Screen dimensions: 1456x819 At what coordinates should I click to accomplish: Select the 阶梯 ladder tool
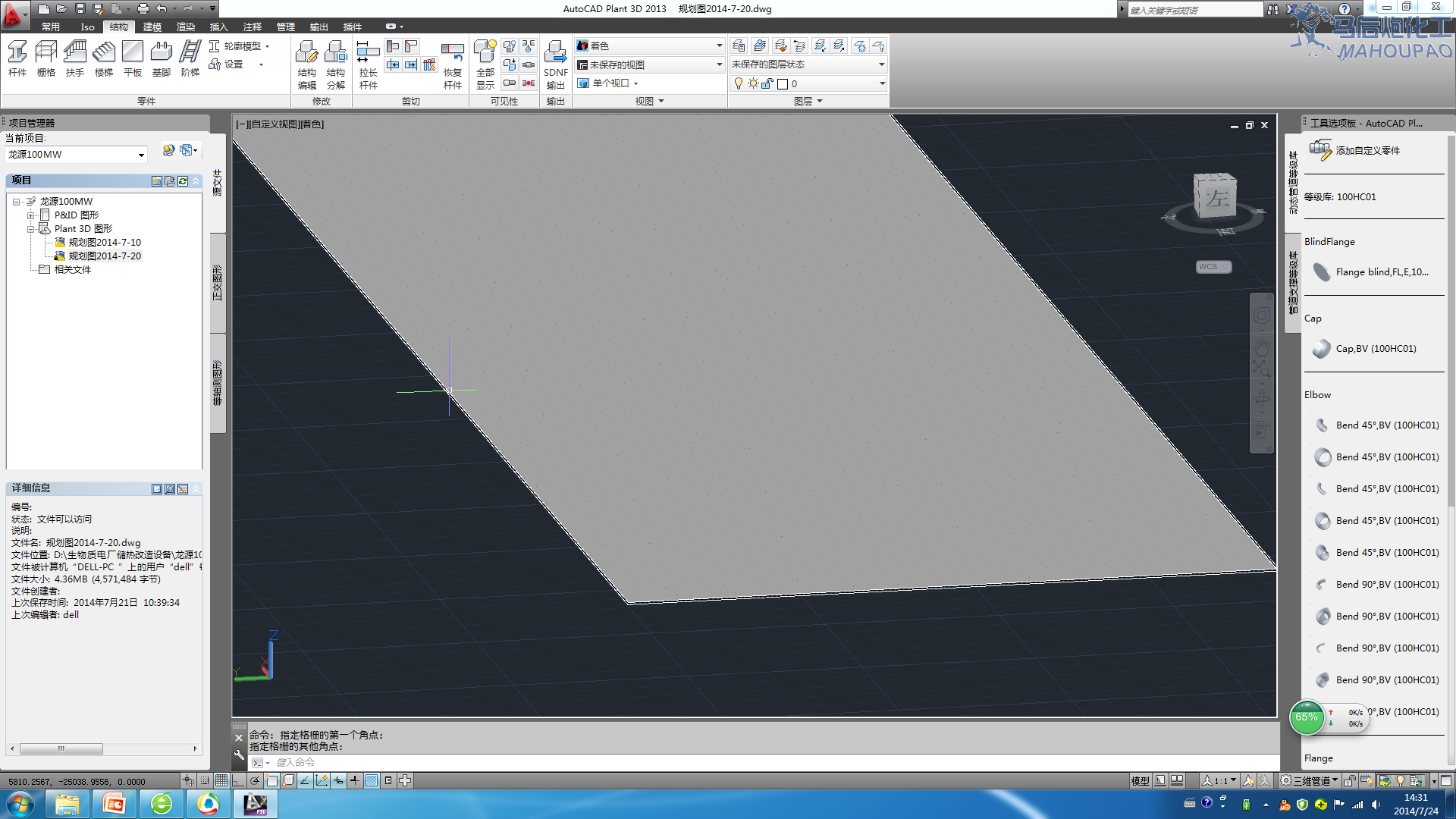tap(190, 59)
